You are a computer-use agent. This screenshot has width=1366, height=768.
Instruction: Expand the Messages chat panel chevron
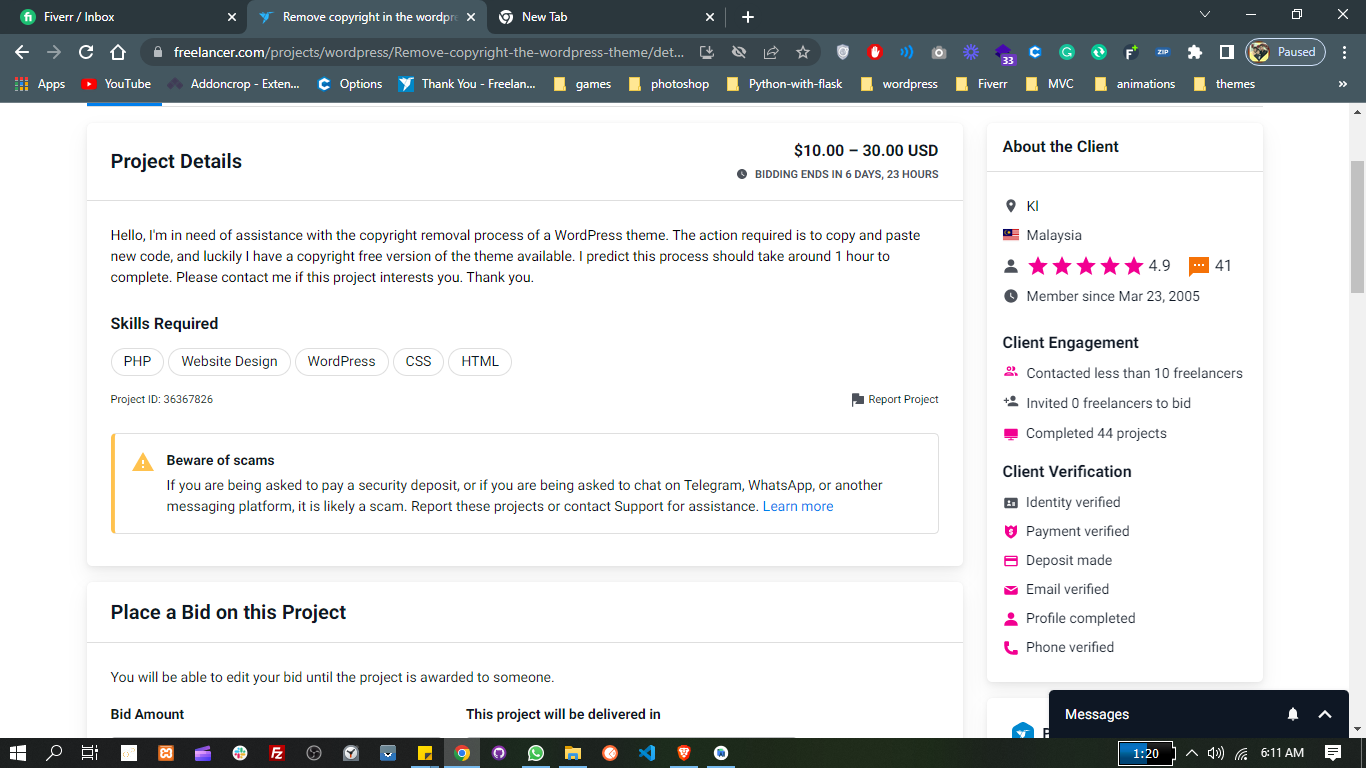(1325, 714)
